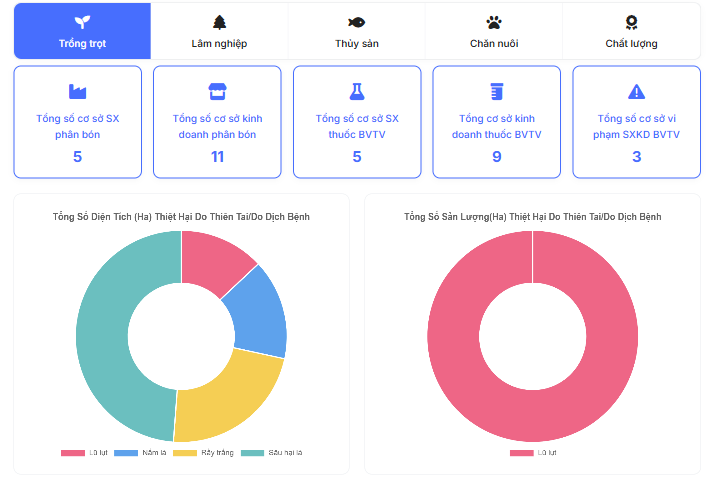Open the card showing 11 fertilizer businesses

(x=217, y=122)
